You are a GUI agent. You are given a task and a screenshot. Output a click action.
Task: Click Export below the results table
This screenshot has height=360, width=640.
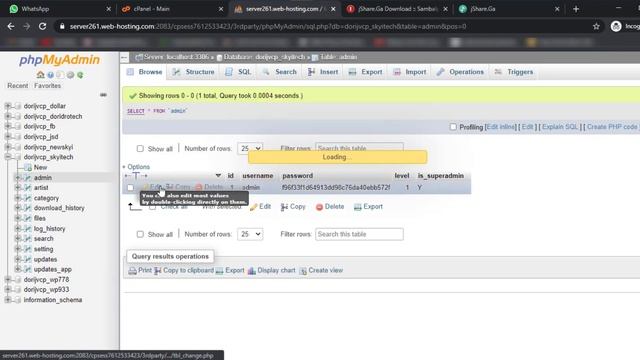368,207
